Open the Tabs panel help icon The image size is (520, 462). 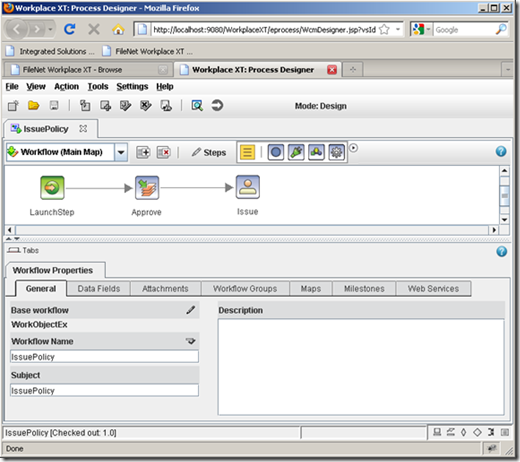coord(501,251)
